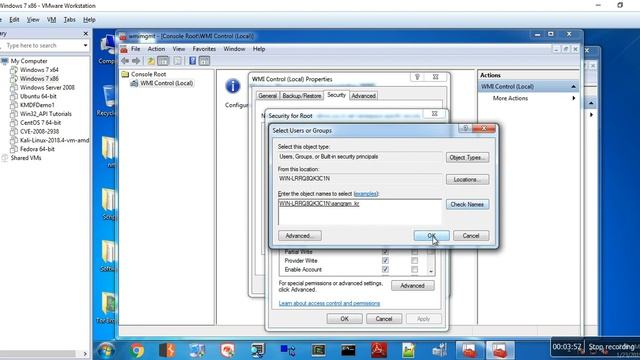Click the WMI Control Properties help question button
This screenshot has width=640, height=360.
tap(417, 77)
